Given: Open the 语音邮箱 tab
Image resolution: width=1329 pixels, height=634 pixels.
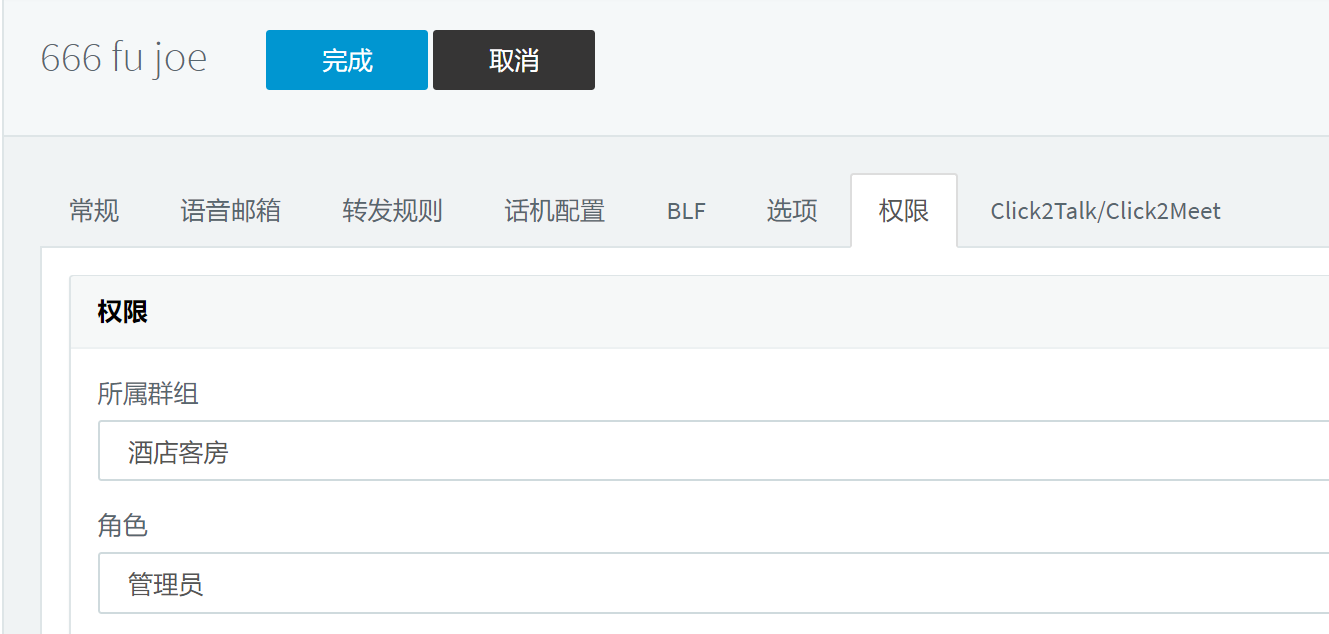Looking at the screenshot, I should 231,211.
